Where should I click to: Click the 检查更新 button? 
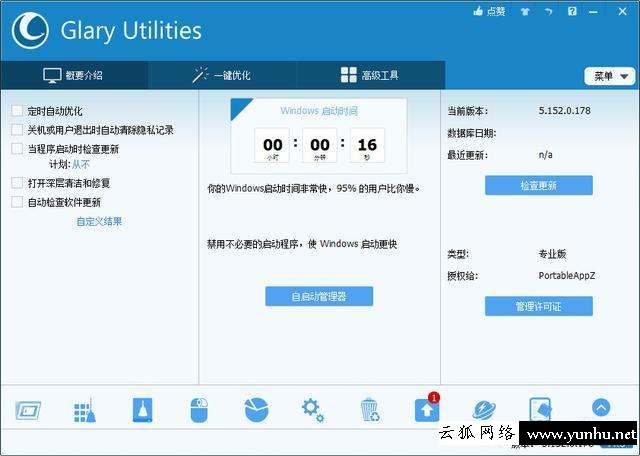(x=539, y=185)
